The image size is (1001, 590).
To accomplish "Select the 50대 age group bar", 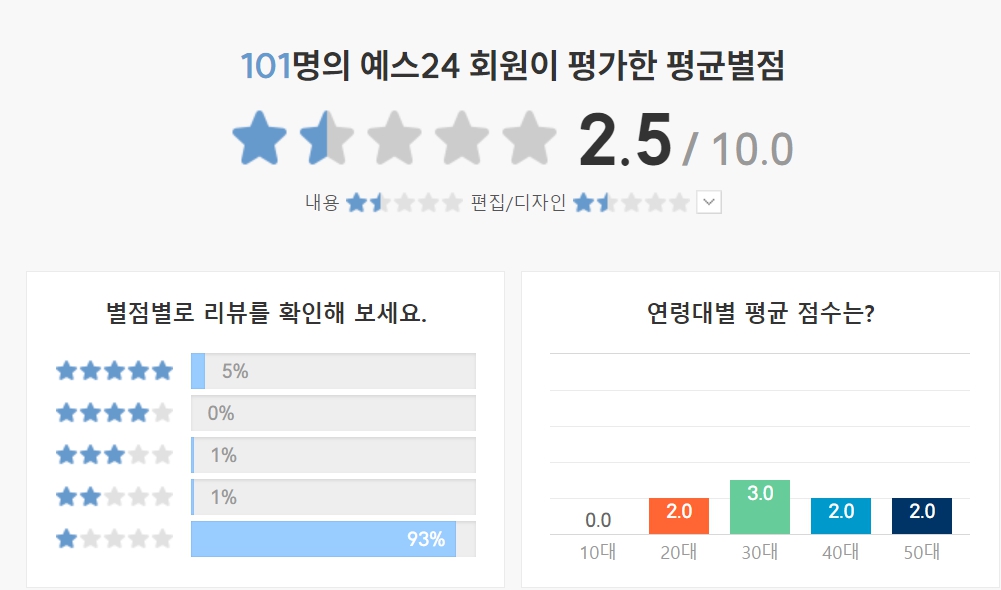I will point(921,515).
